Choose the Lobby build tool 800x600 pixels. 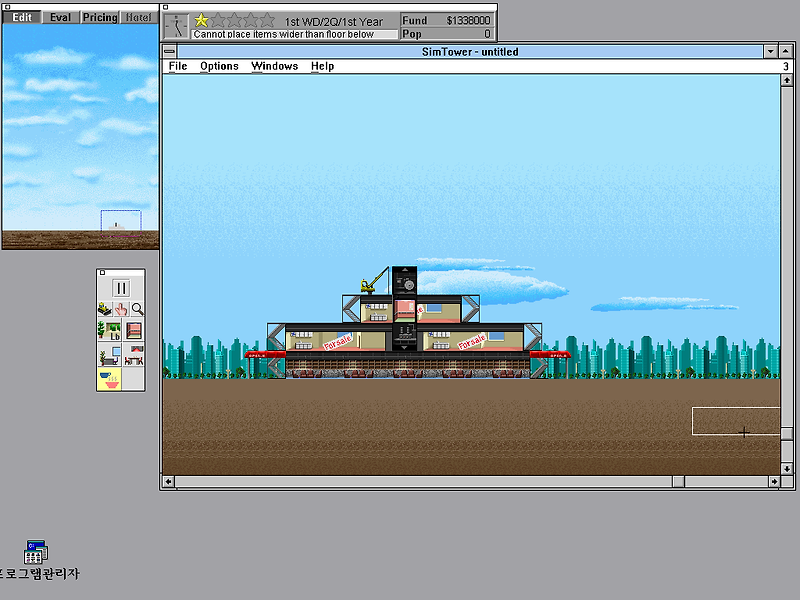[109, 331]
